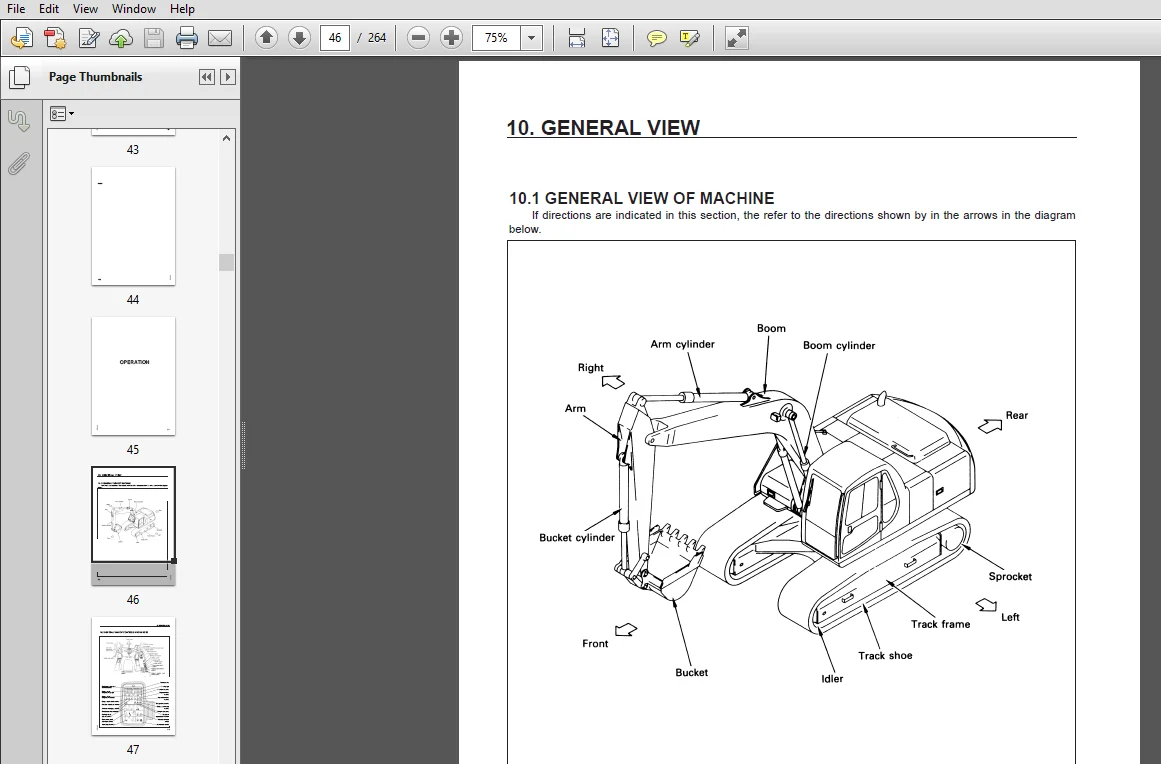Open the thumbnail options dropdown menu

click(x=61, y=114)
